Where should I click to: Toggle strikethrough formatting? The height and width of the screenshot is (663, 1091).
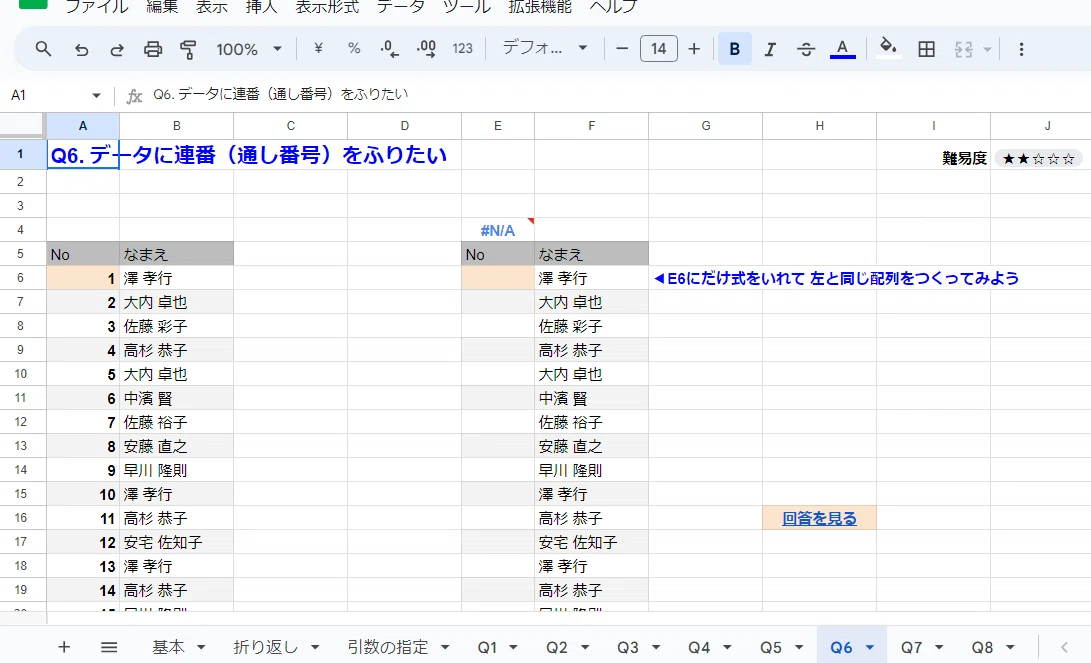click(806, 49)
